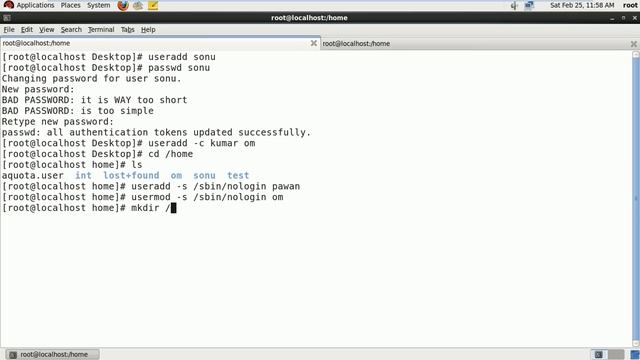
Task: Click 'aquota.user' in ls output
Action: (33, 176)
